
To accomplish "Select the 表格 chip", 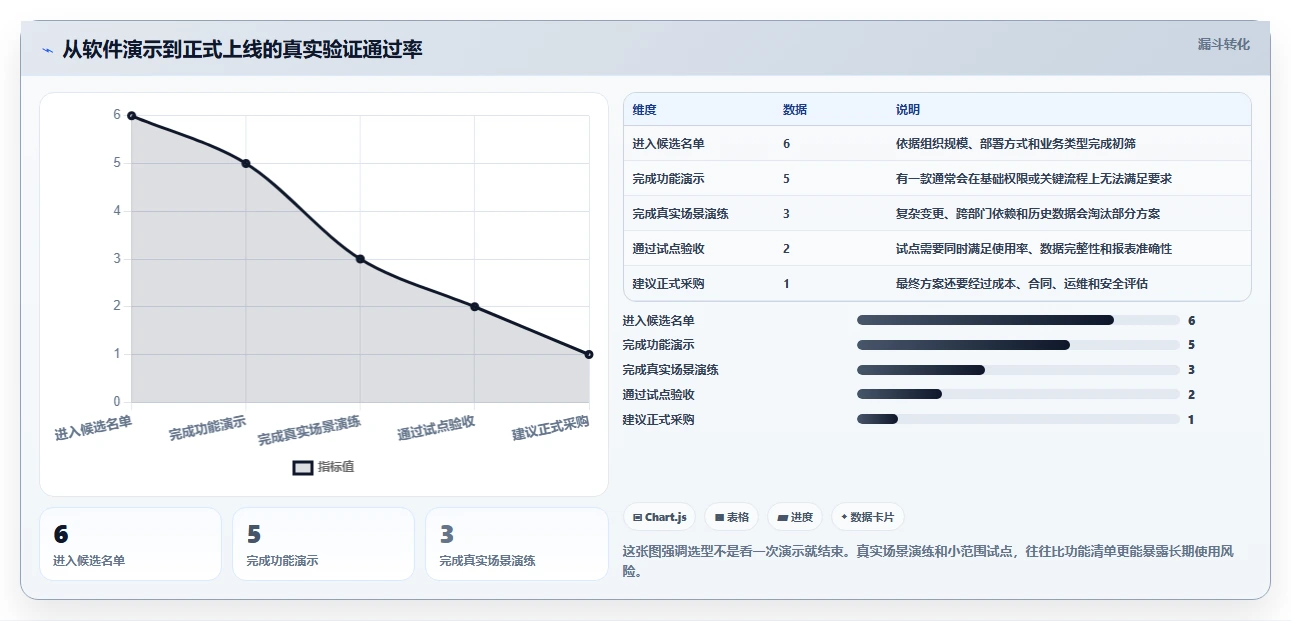I will (732, 517).
